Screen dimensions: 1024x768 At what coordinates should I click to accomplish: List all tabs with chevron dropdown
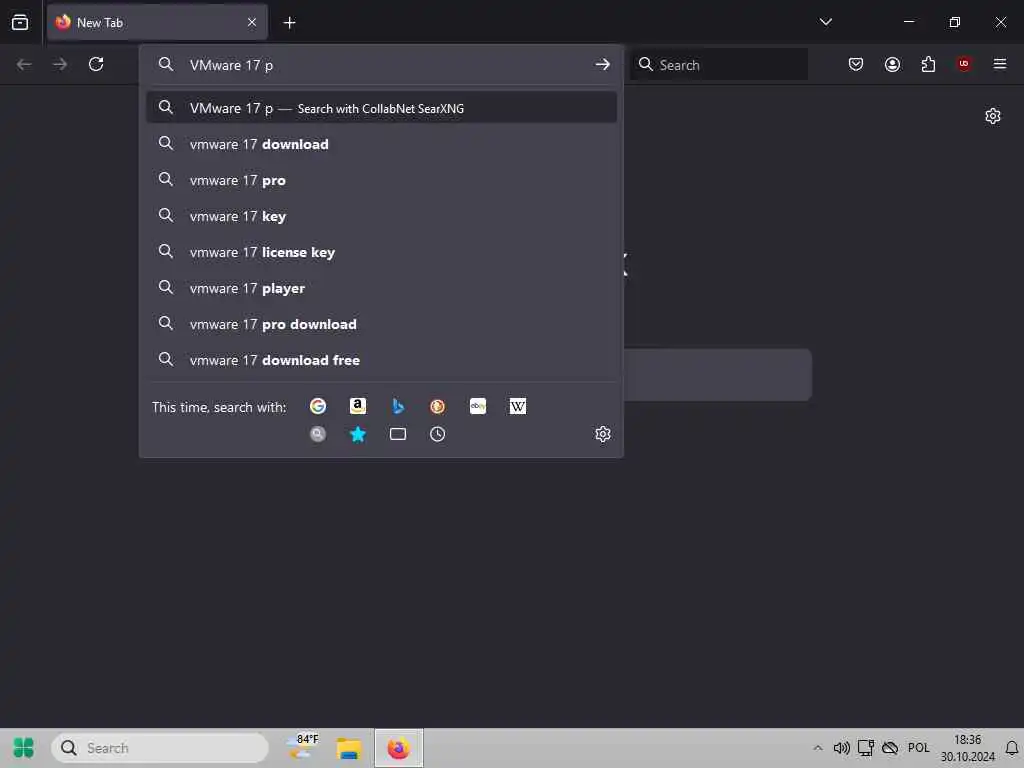point(825,22)
